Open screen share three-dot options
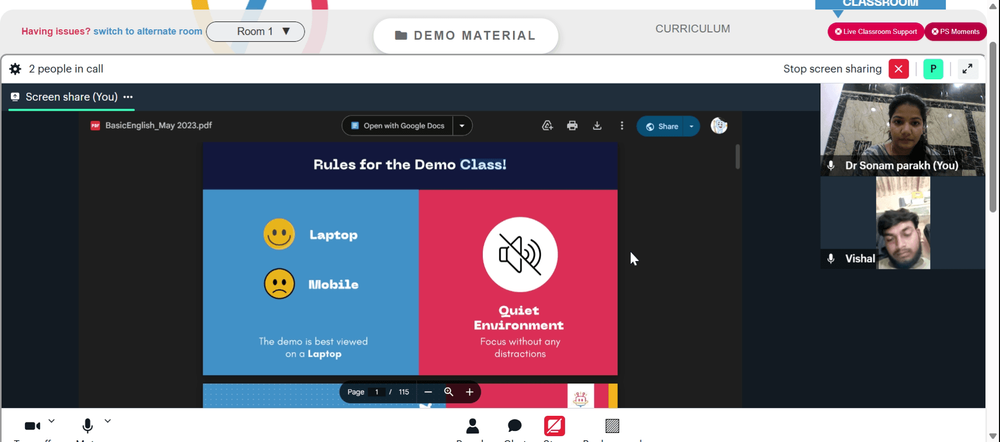 (x=128, y=97)
